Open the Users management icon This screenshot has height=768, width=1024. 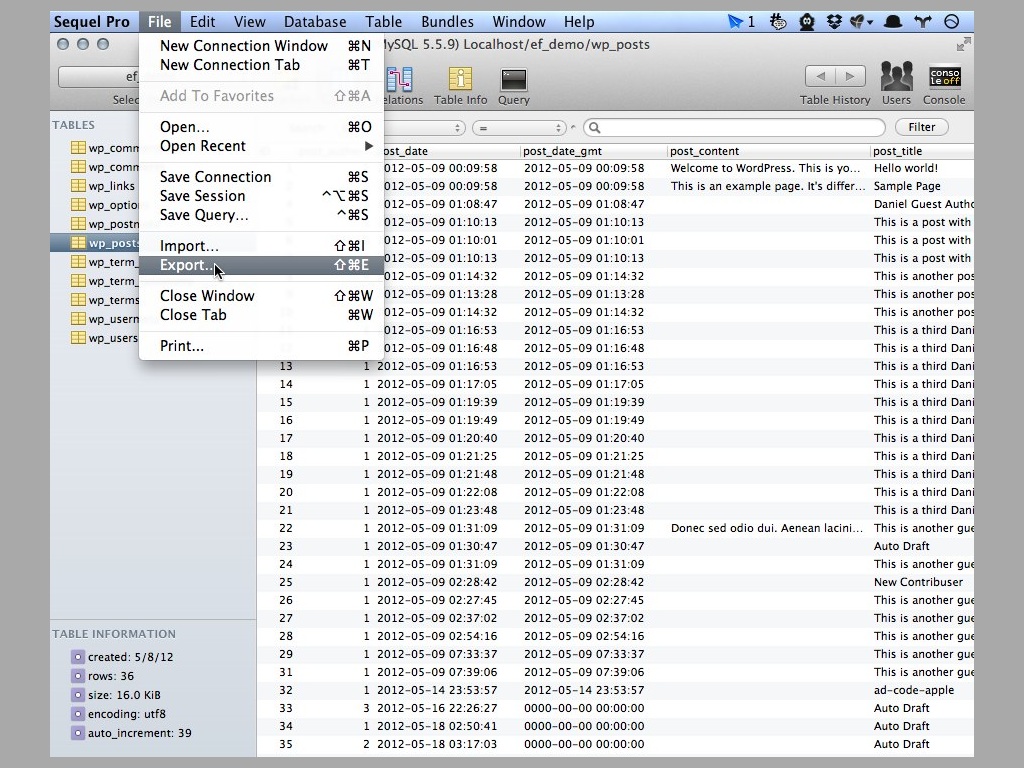(x=896, y=76)
